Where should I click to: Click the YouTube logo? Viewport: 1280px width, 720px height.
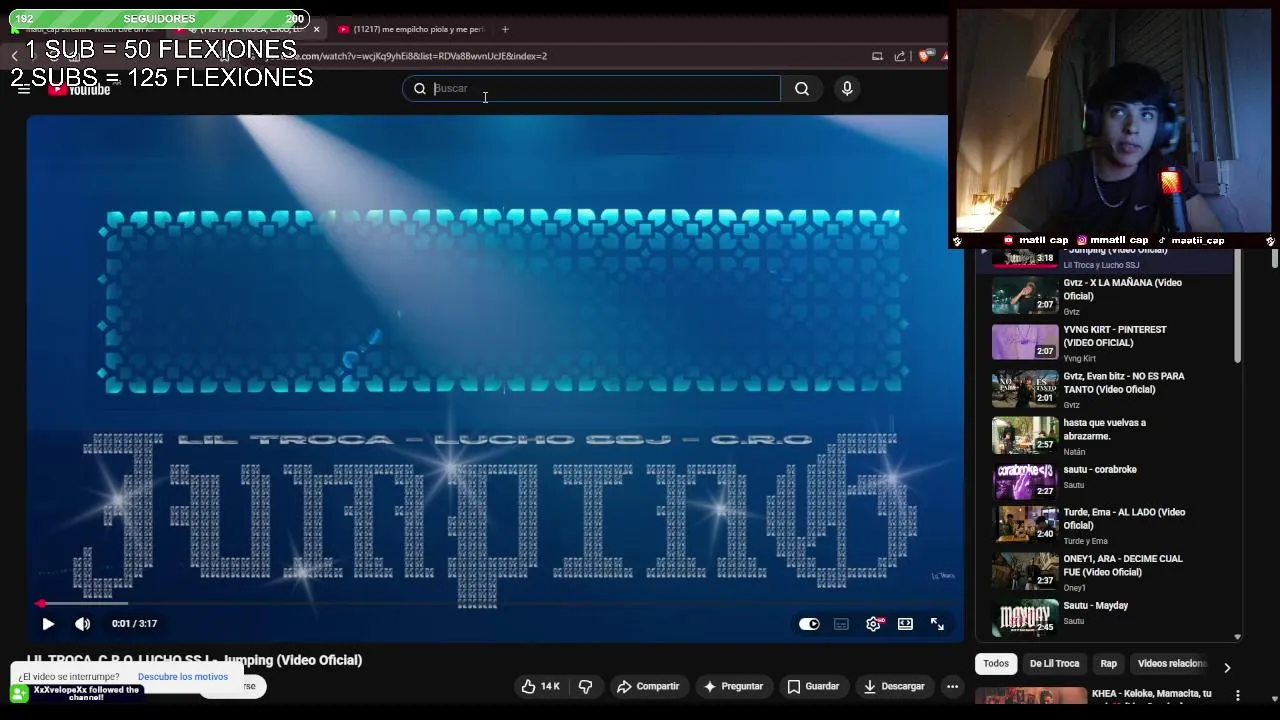(79, 90)
